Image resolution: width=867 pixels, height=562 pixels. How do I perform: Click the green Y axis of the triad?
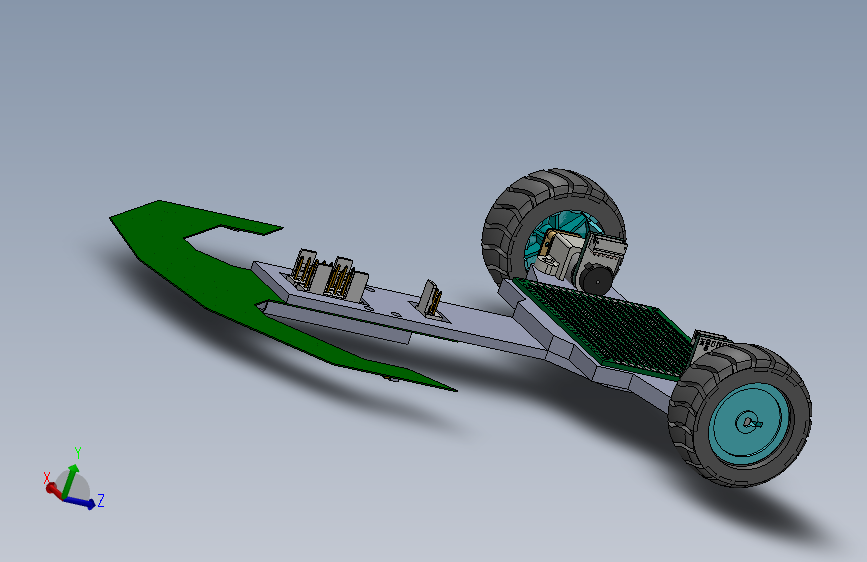point(70,481)
